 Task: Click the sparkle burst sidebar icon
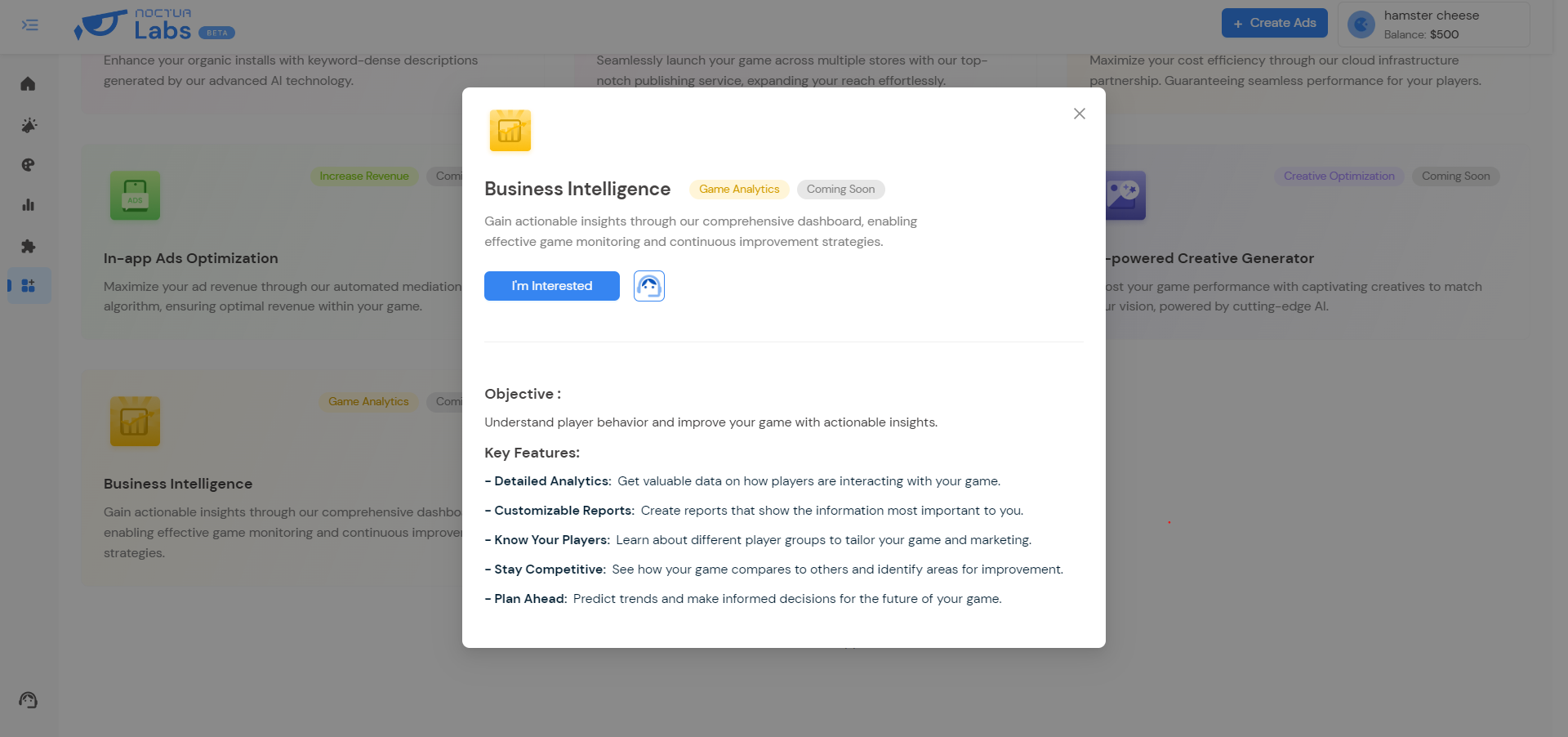point(29,125)
